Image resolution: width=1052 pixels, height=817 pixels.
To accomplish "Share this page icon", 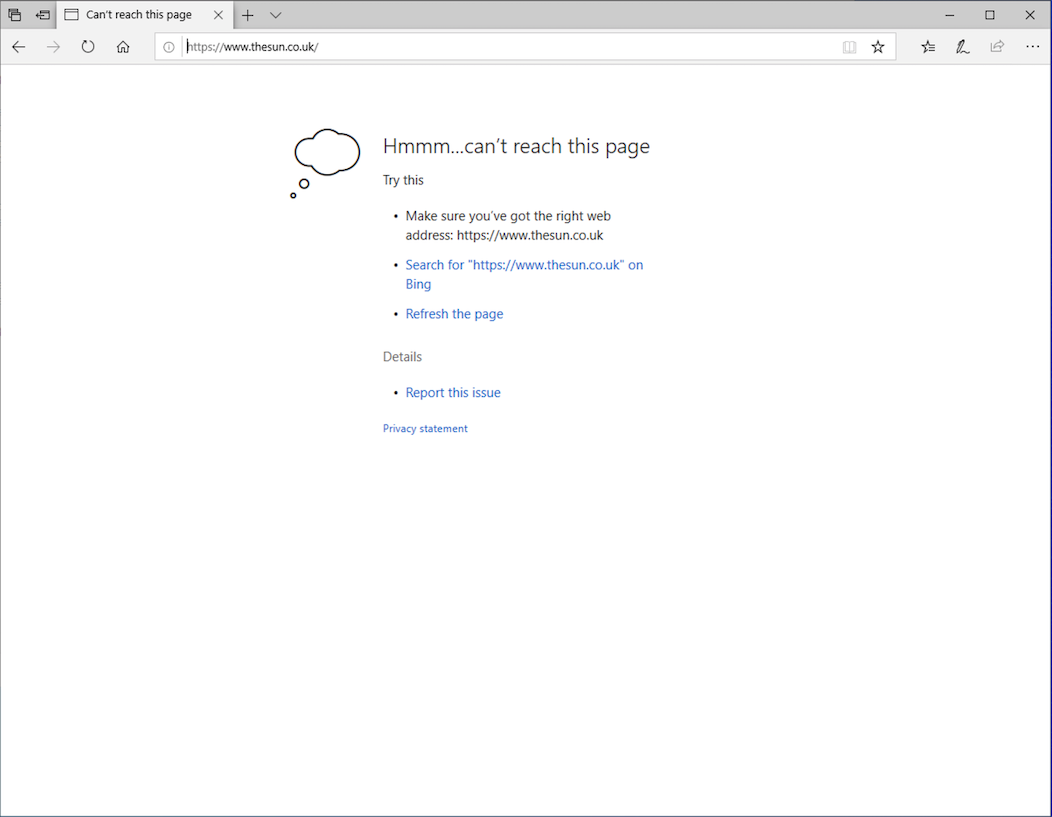I will tap(998, 46).
